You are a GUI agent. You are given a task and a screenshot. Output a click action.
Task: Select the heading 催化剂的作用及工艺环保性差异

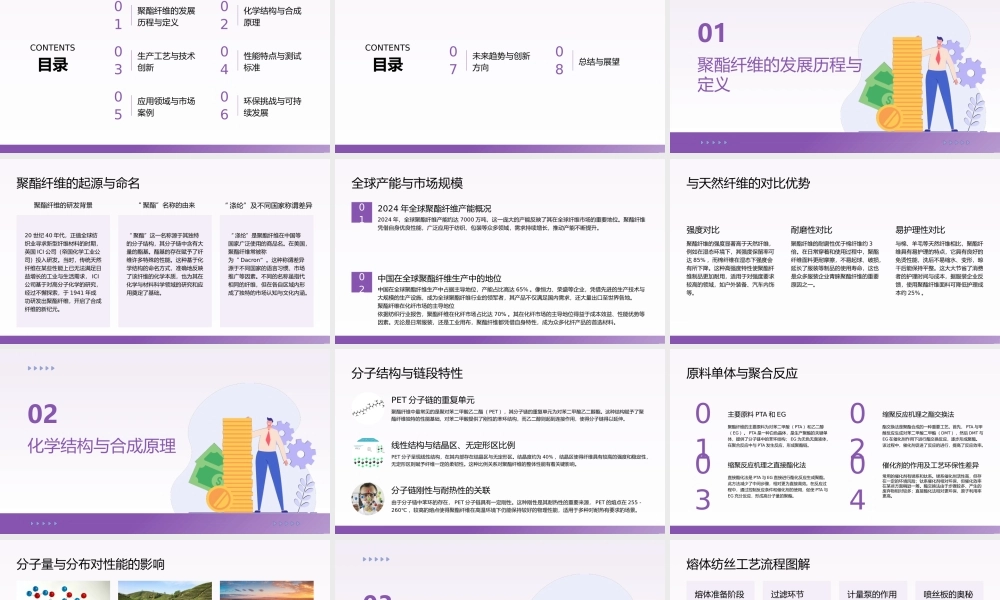[930, 465]
